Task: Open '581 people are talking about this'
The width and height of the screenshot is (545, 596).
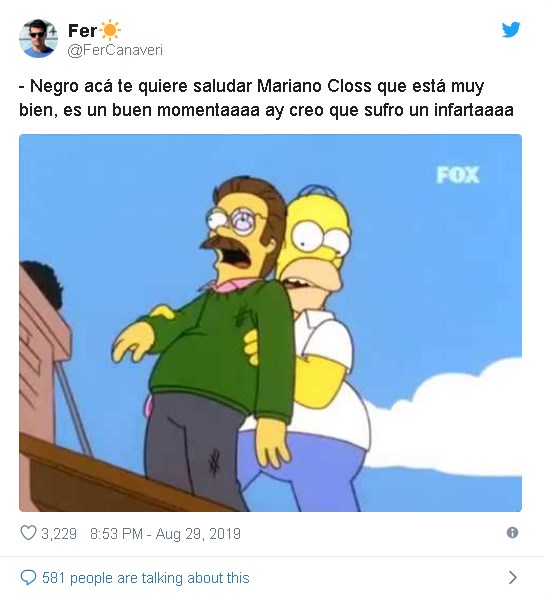Action: coord(146,578)
